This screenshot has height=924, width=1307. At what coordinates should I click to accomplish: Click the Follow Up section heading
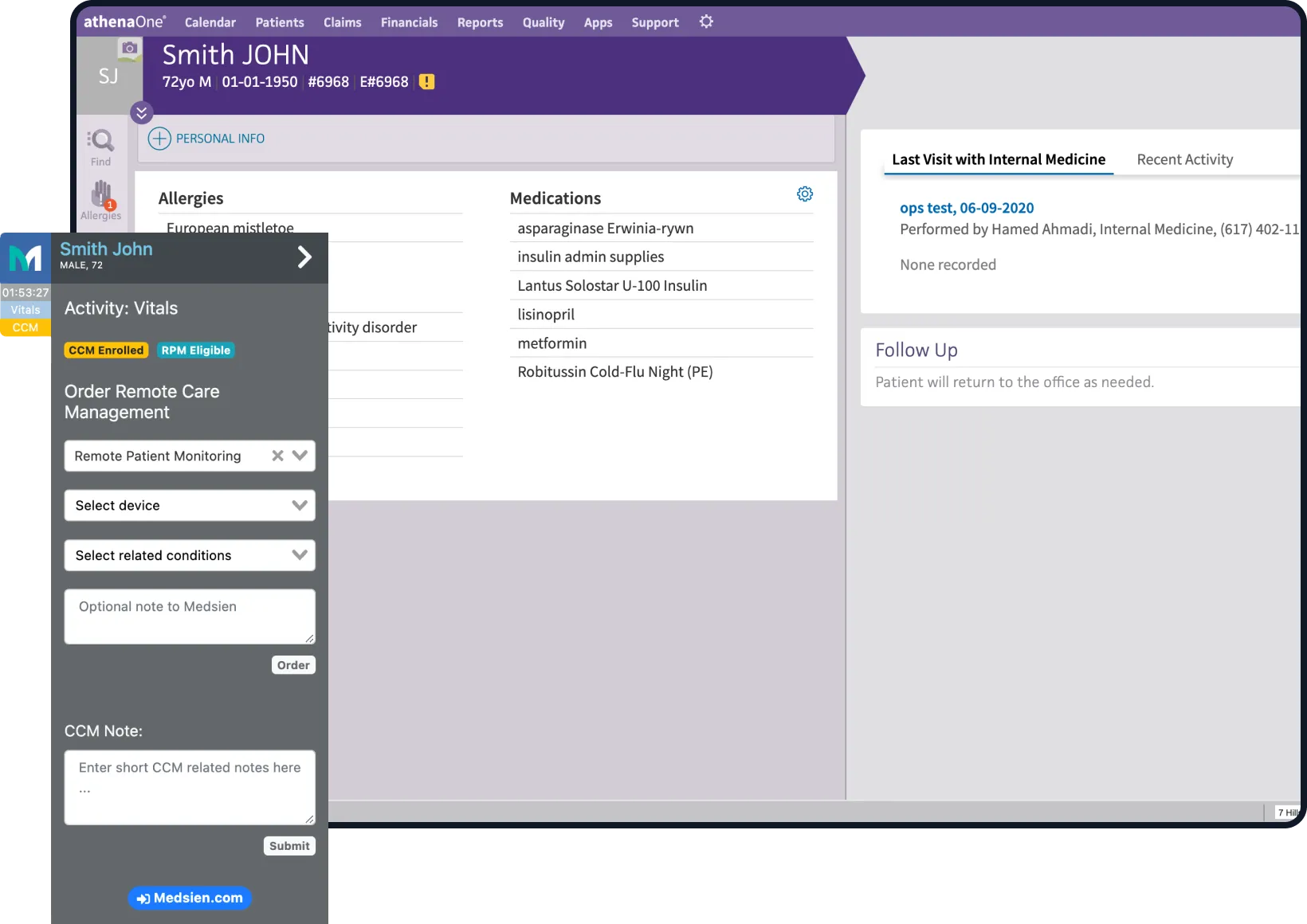pyautogui.click(x=916, y=350)
